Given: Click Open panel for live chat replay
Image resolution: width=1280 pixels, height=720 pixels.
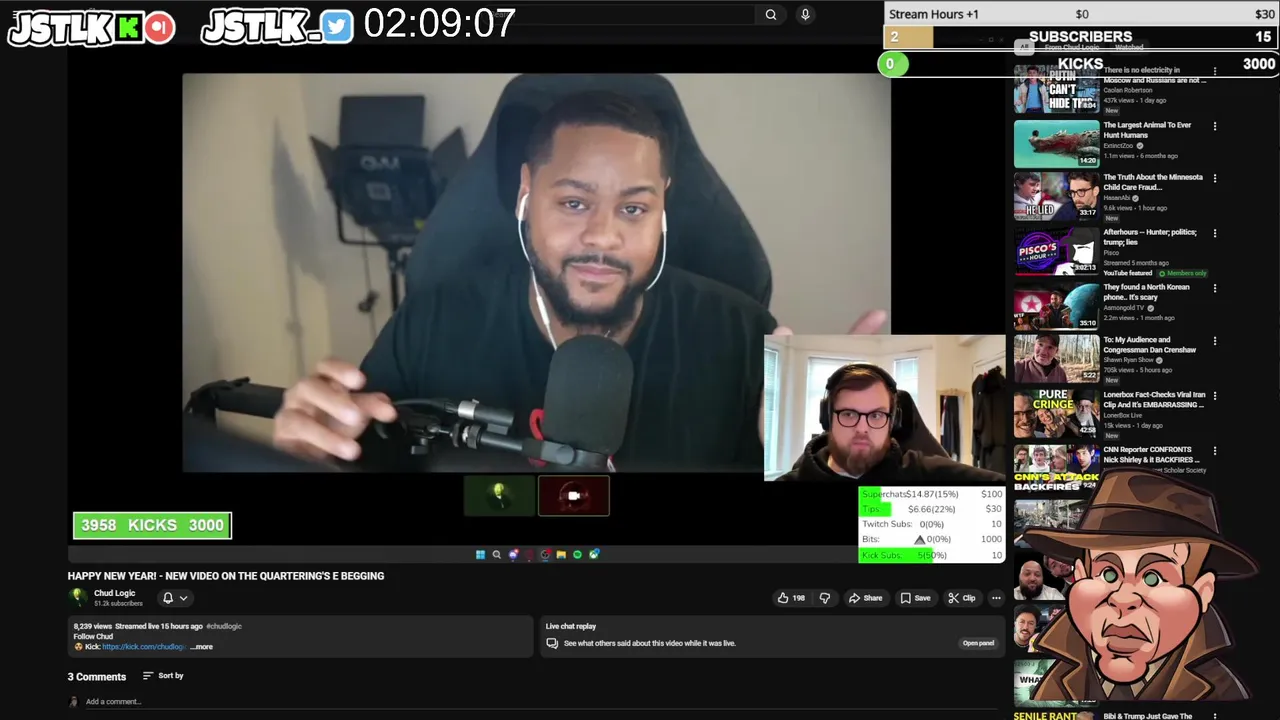Looking at the screenshot, I should [x=978, y=643].
